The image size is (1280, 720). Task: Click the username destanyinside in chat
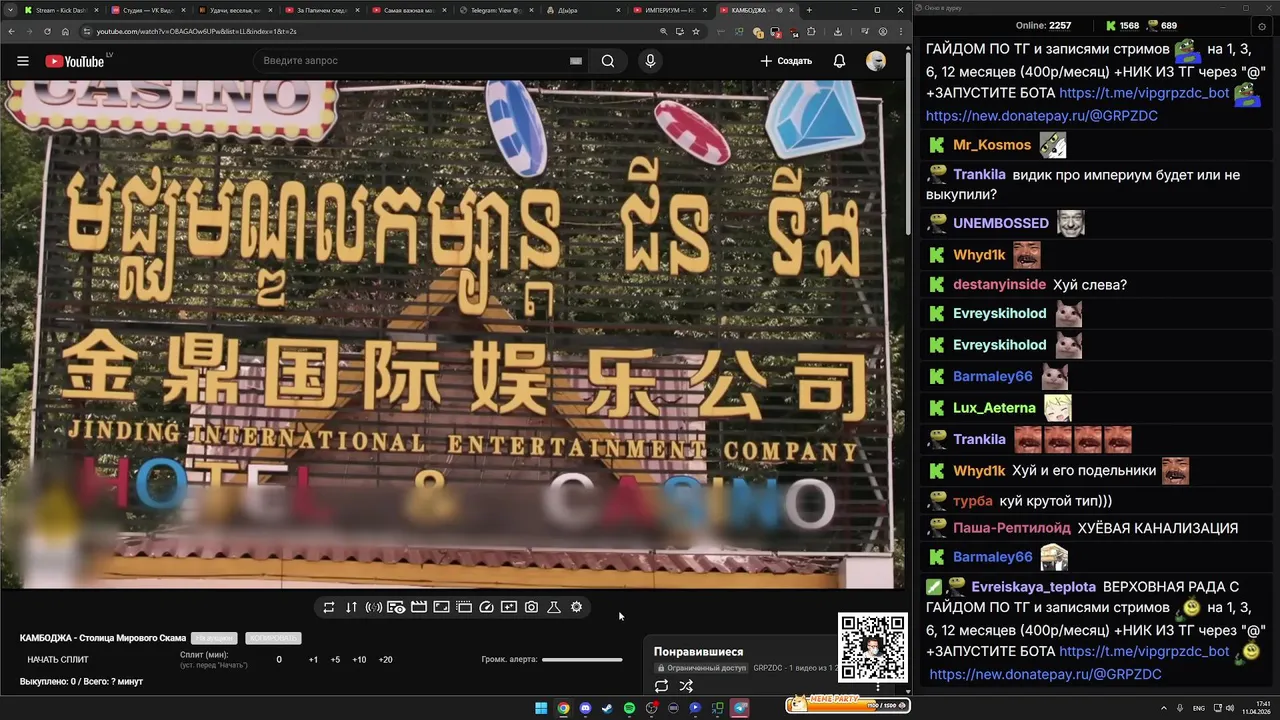click(x=999, y=285)
